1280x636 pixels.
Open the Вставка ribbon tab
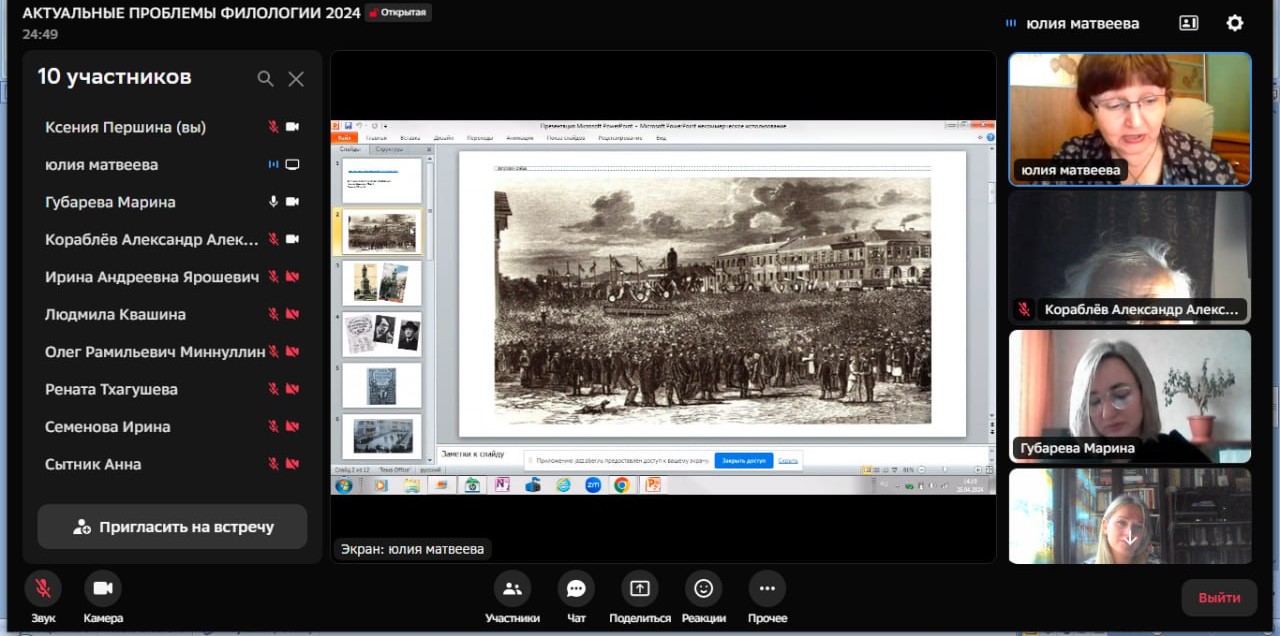point(410,138)
